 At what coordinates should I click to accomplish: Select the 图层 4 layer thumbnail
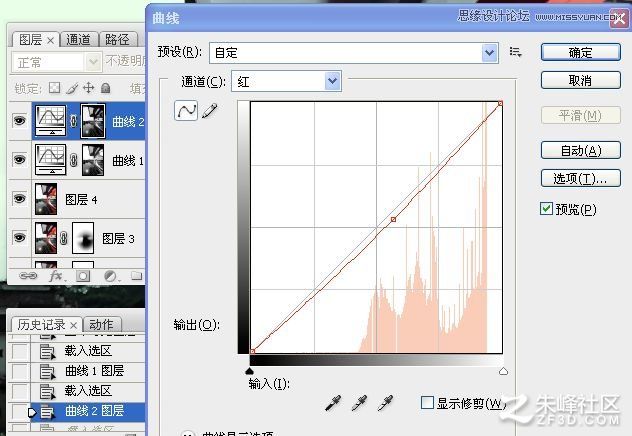click(46, 199)
